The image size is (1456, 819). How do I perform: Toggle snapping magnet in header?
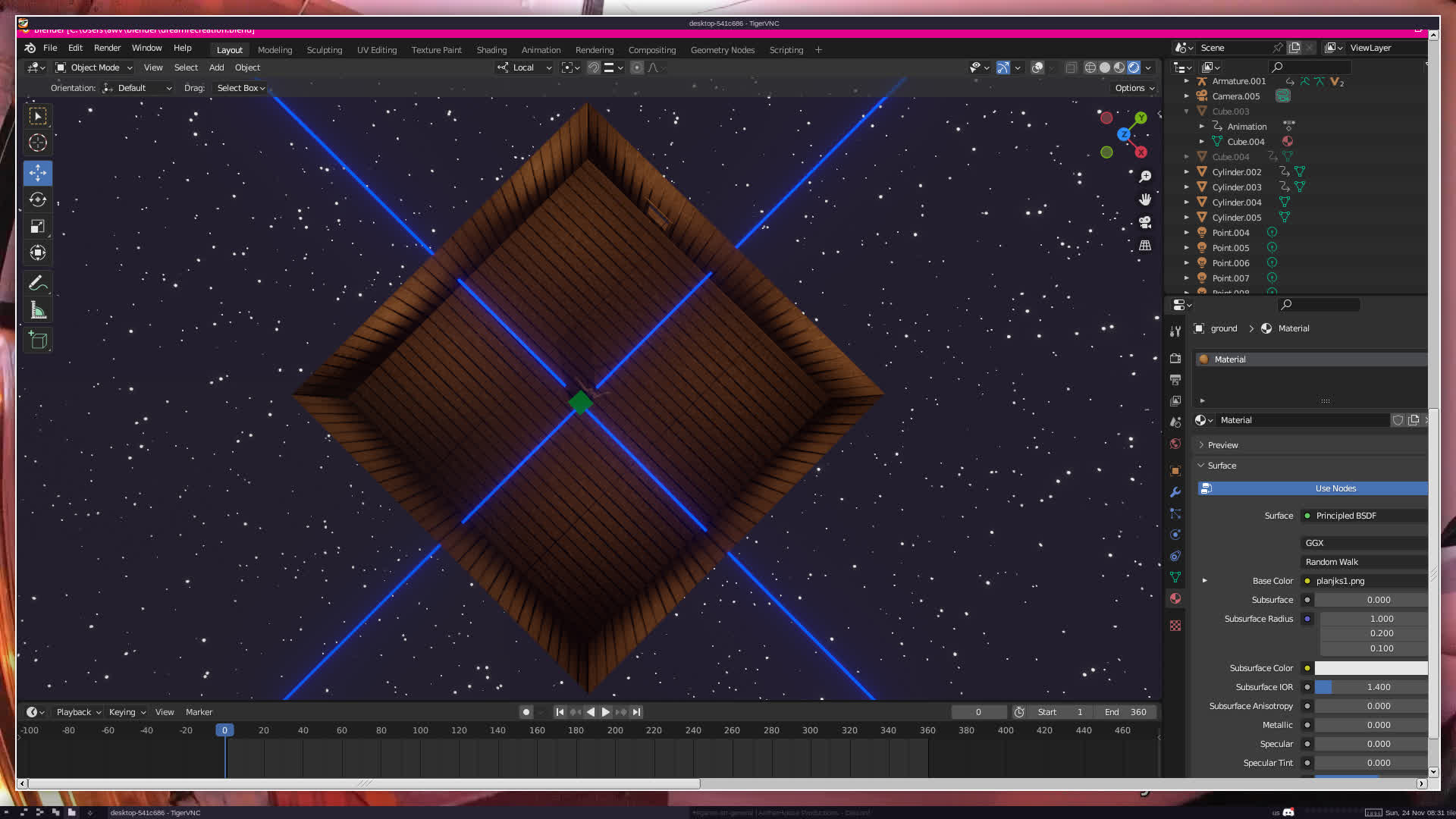click(x=594, y=67)
